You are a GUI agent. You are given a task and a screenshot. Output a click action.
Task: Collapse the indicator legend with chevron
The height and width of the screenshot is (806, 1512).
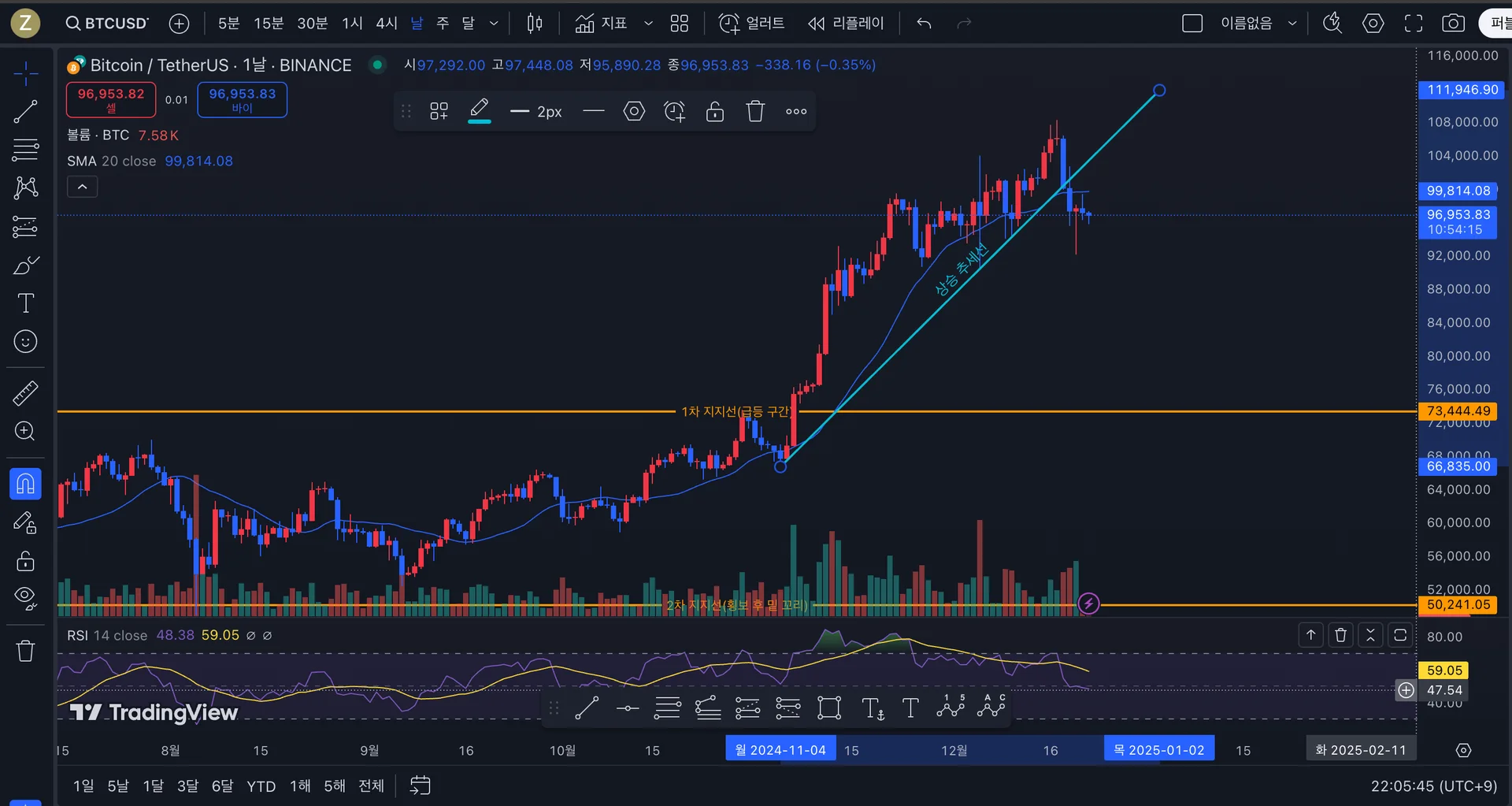coord(82,187)
